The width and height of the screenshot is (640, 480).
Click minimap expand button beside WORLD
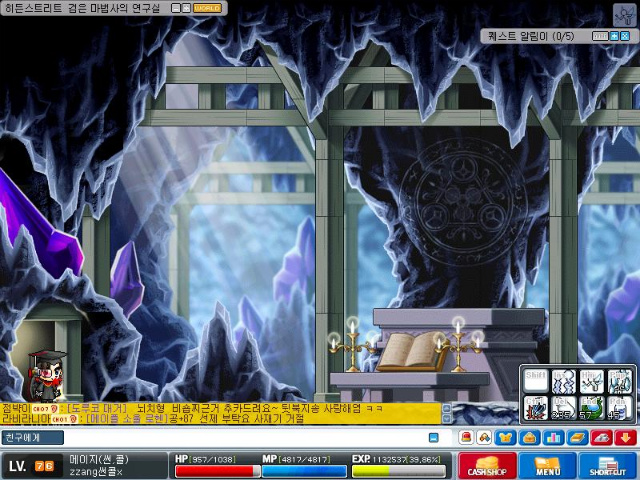[186, 8]
